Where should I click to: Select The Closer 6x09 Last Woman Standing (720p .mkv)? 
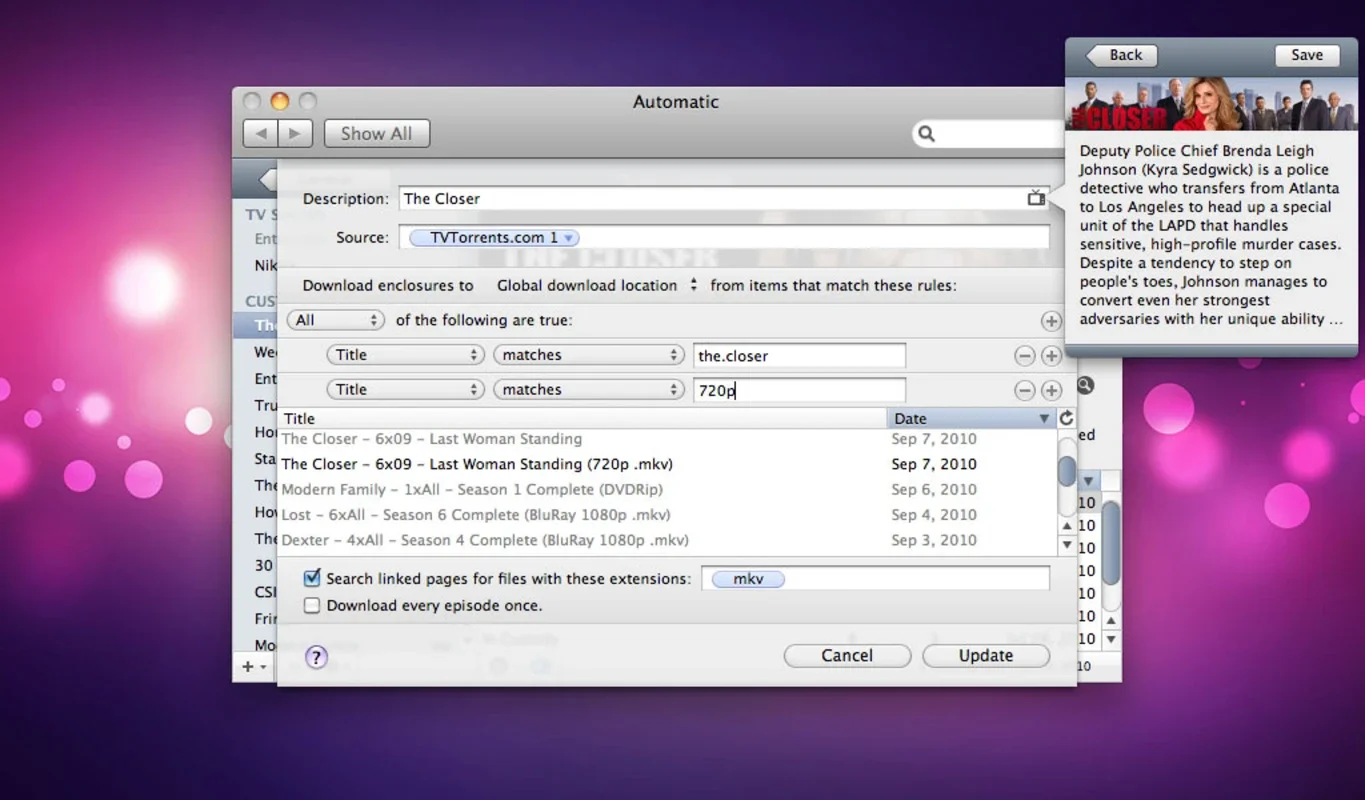[667, 464]
